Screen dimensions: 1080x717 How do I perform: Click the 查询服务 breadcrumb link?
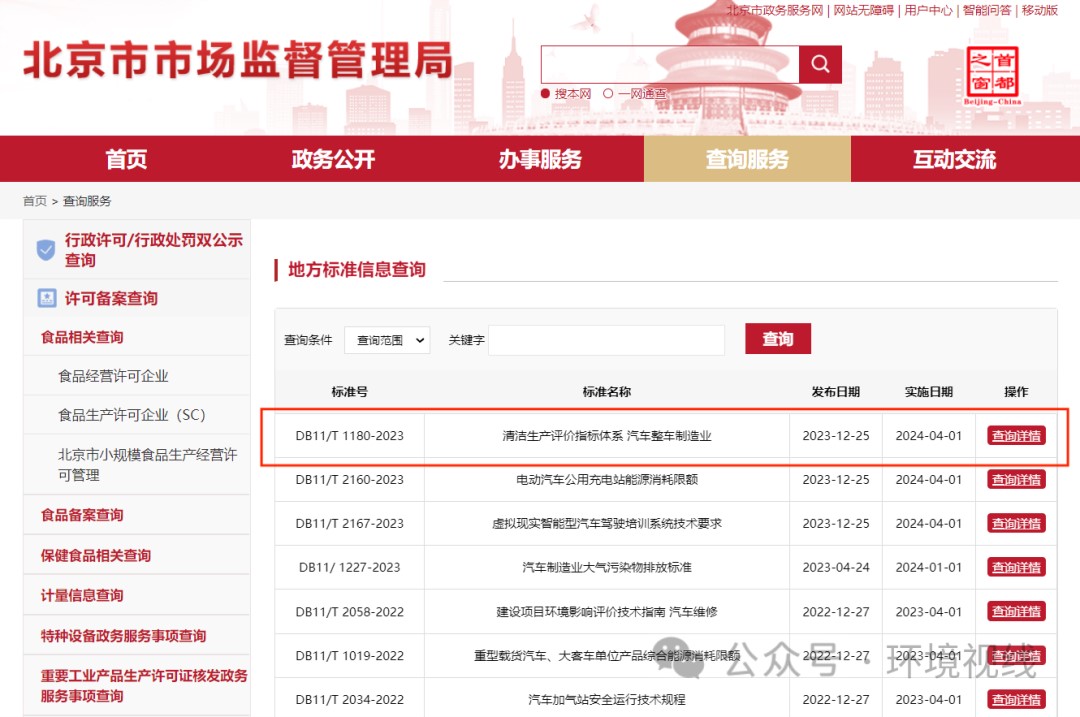[87, 201]
